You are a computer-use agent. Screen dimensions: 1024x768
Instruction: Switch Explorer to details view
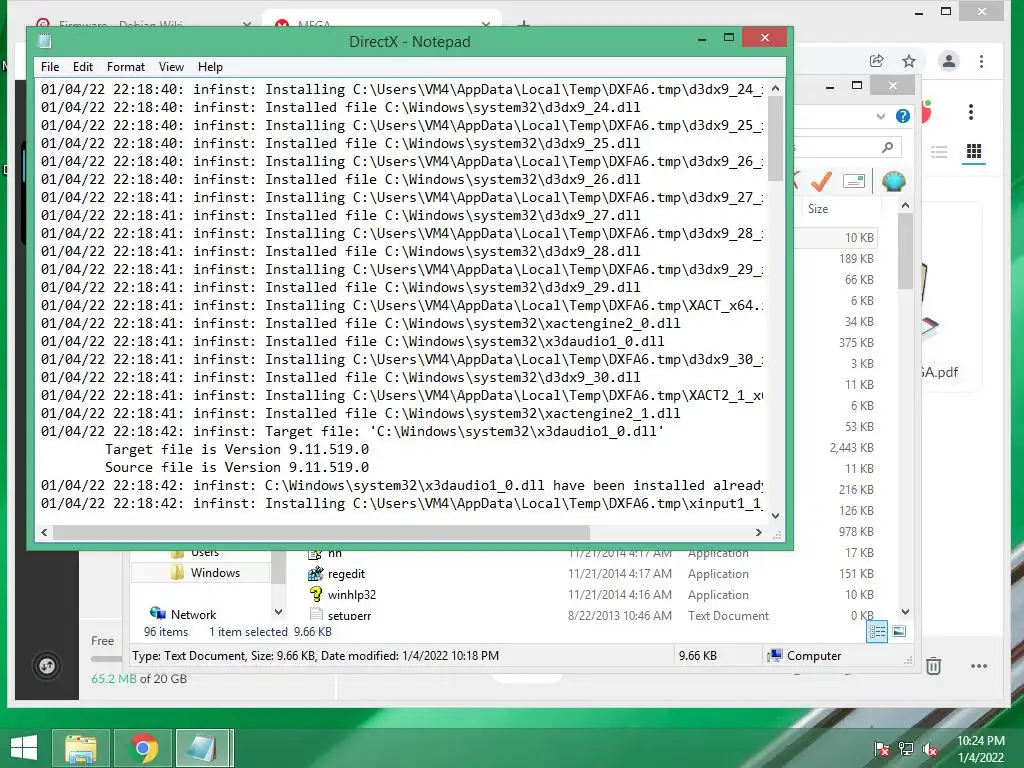tap(877, 632)
